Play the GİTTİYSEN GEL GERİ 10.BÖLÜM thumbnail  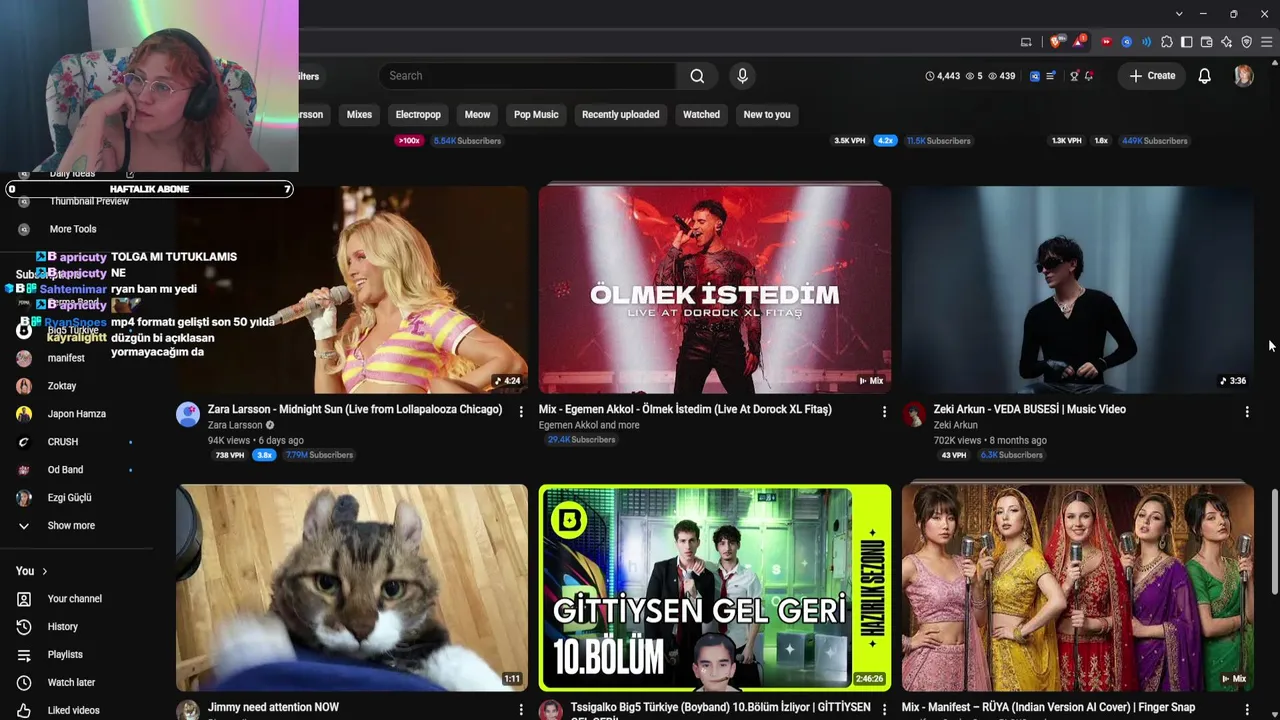click(x=715, y=588)
